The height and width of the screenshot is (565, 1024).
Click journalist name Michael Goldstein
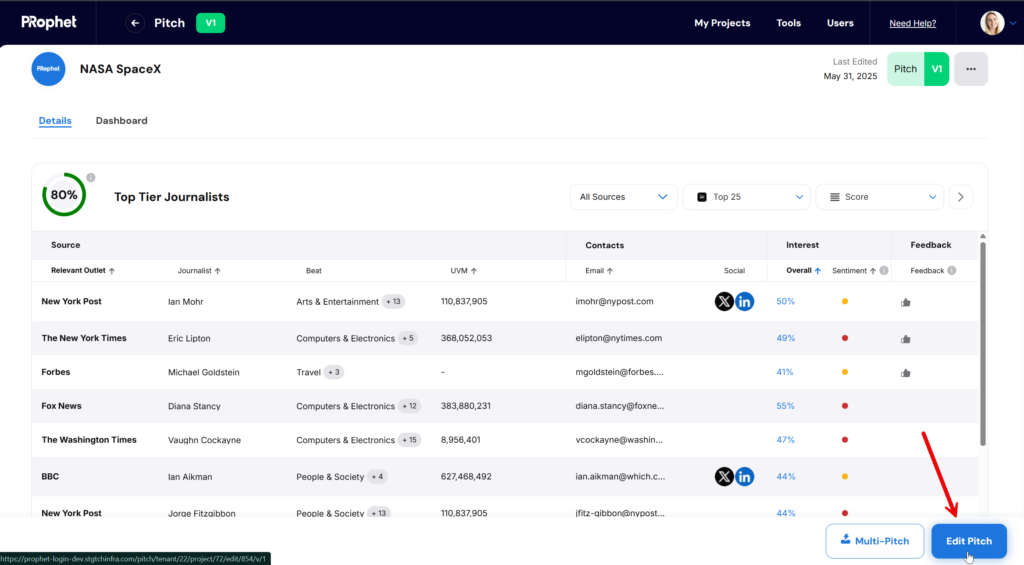204,372
